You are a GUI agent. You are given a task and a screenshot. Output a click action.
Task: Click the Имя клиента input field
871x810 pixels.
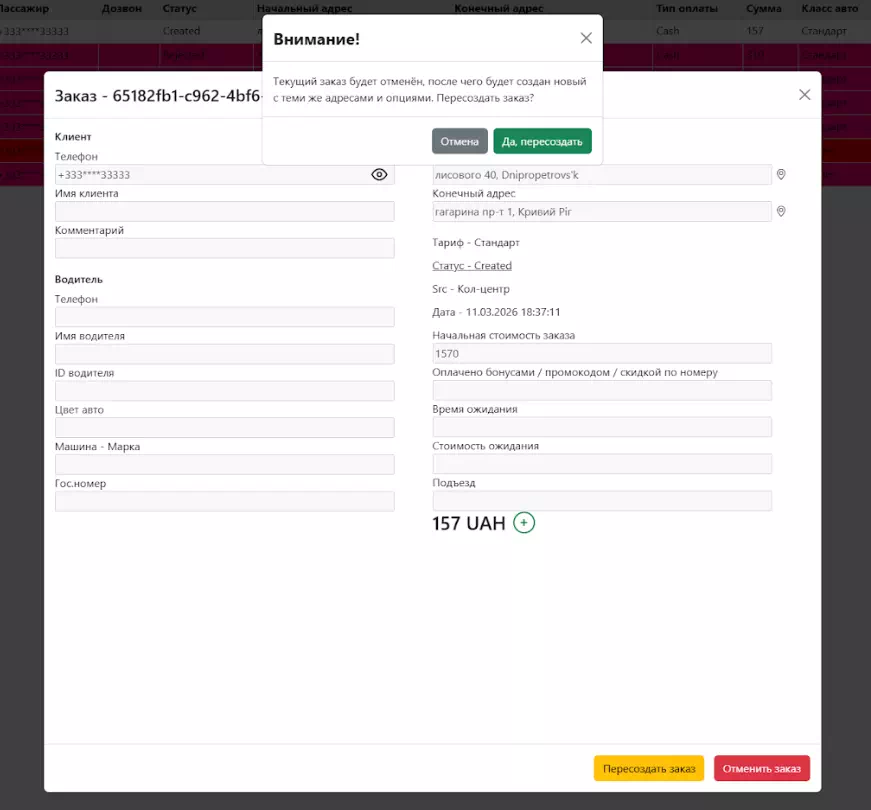(x=224, y=212)
